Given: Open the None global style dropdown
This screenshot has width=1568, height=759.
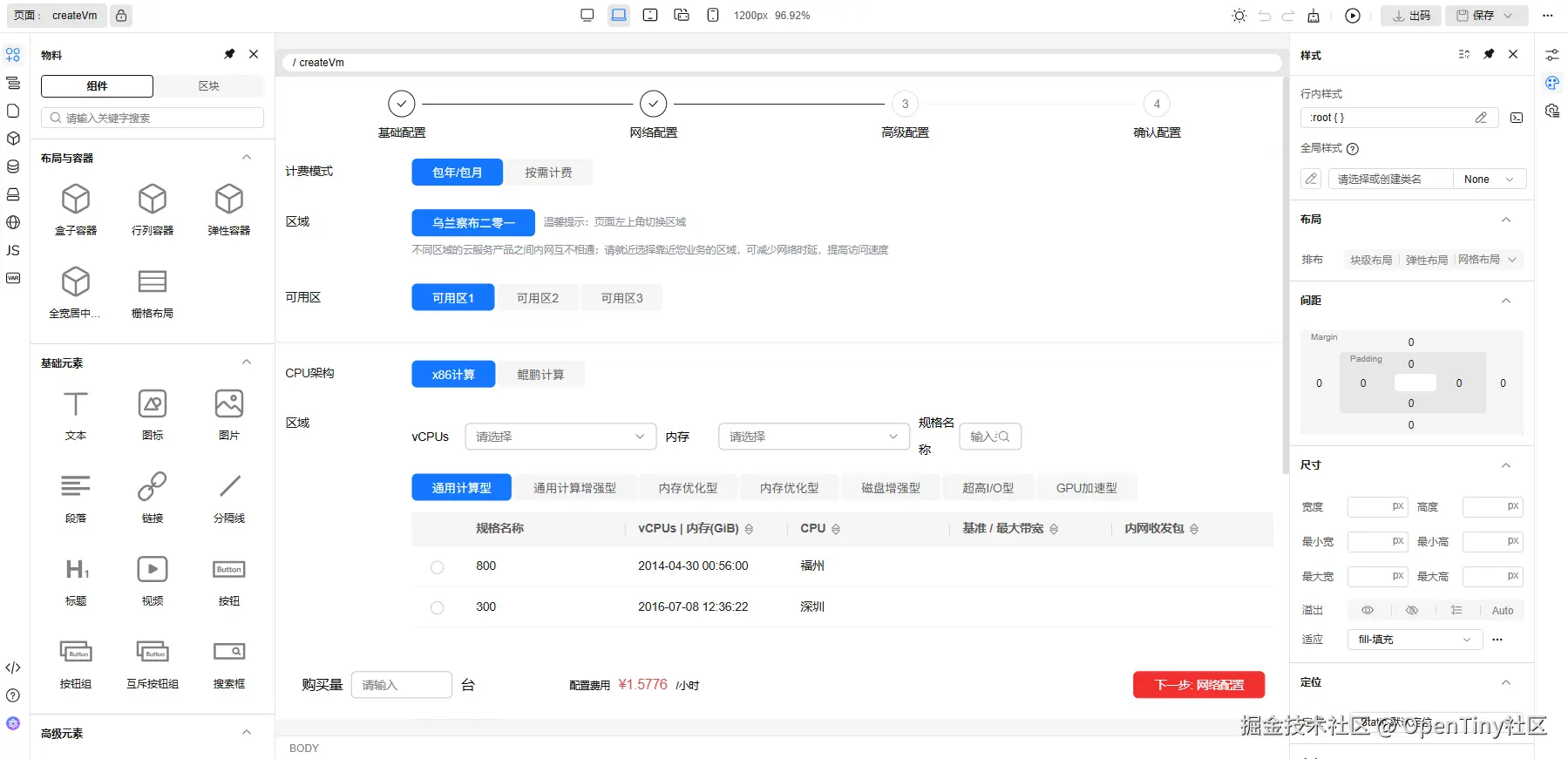Looking at the screenshot, I should (1490, 180).
